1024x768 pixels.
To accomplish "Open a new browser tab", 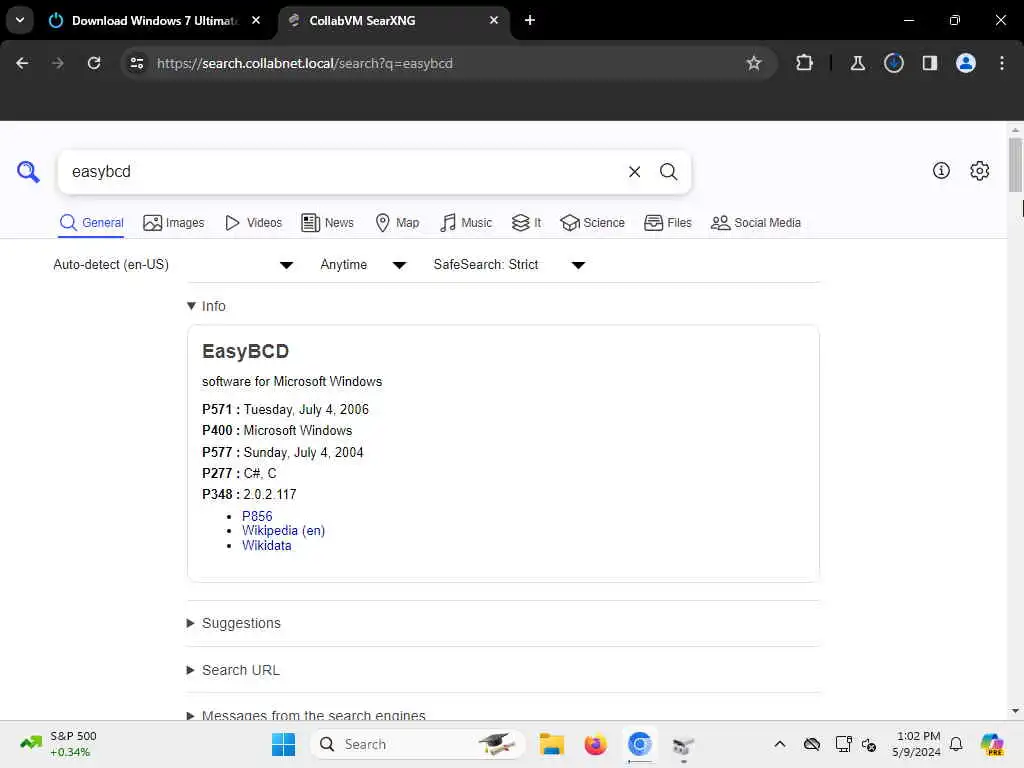I will pos(530,20).
